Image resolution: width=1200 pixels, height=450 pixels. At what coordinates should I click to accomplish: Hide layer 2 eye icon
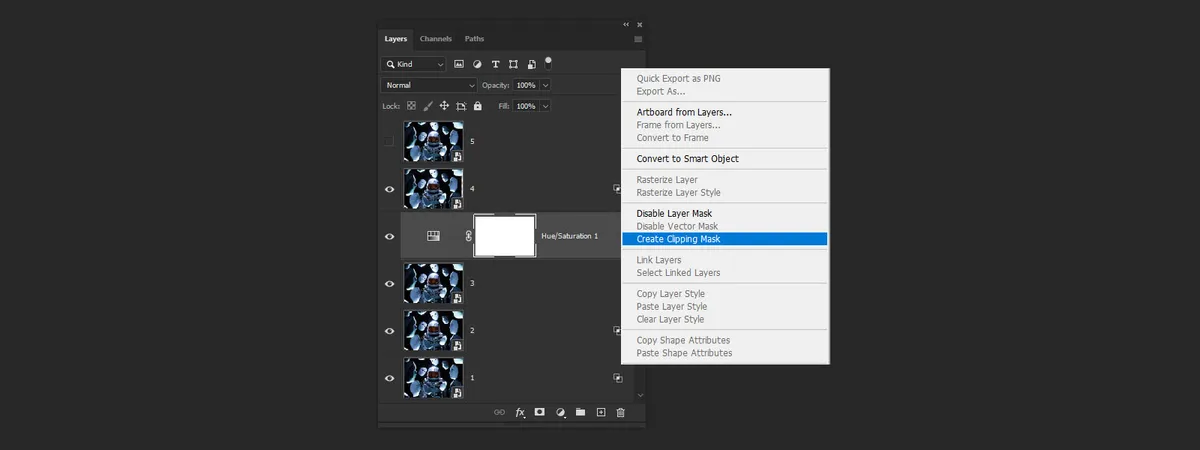pyautogui.click(x=390, y=330)
